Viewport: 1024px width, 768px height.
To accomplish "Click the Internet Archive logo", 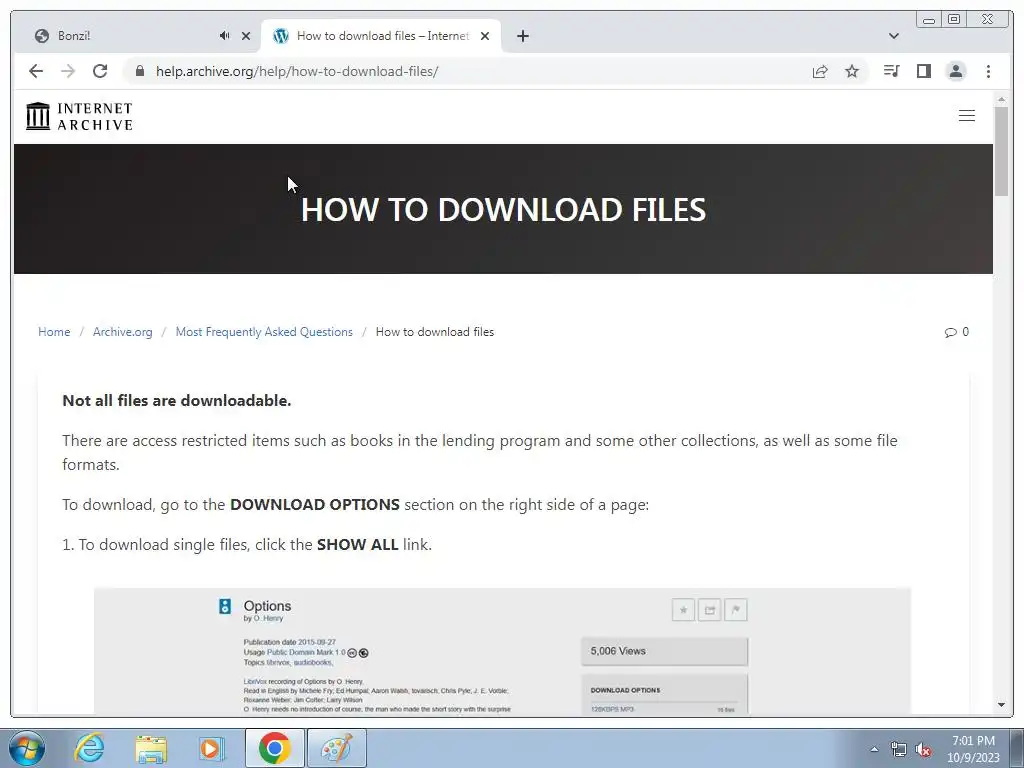I will (x=79, y=116).
